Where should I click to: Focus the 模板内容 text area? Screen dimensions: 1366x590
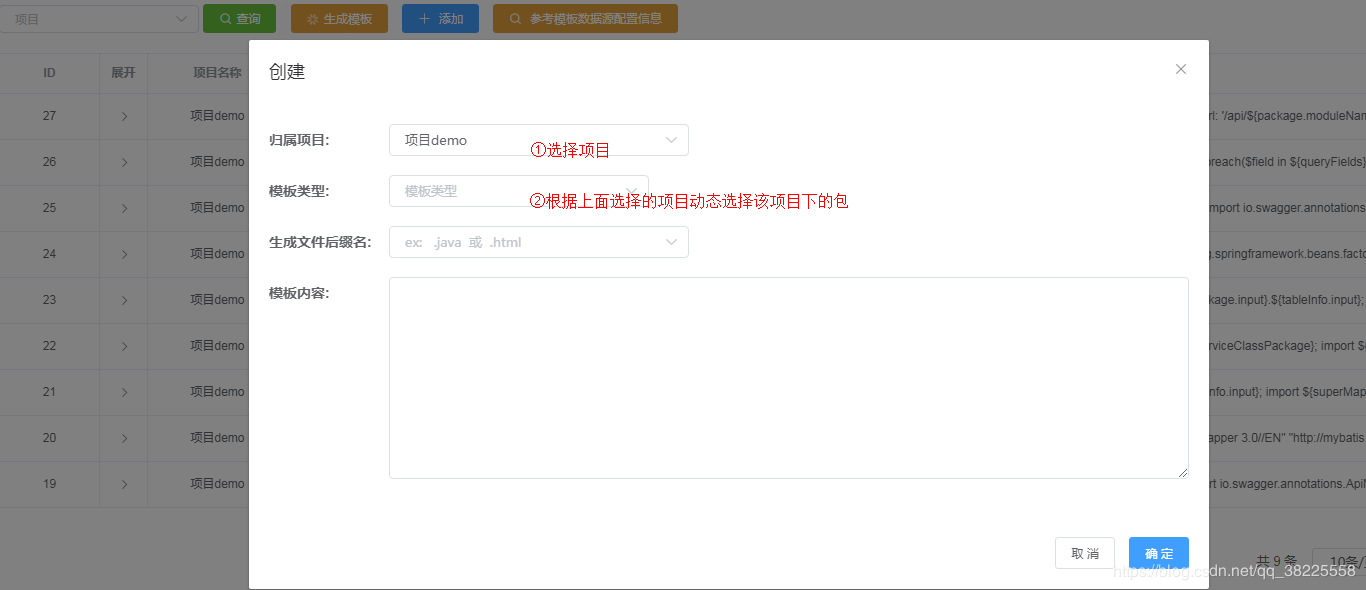click(x=788, y=378)
